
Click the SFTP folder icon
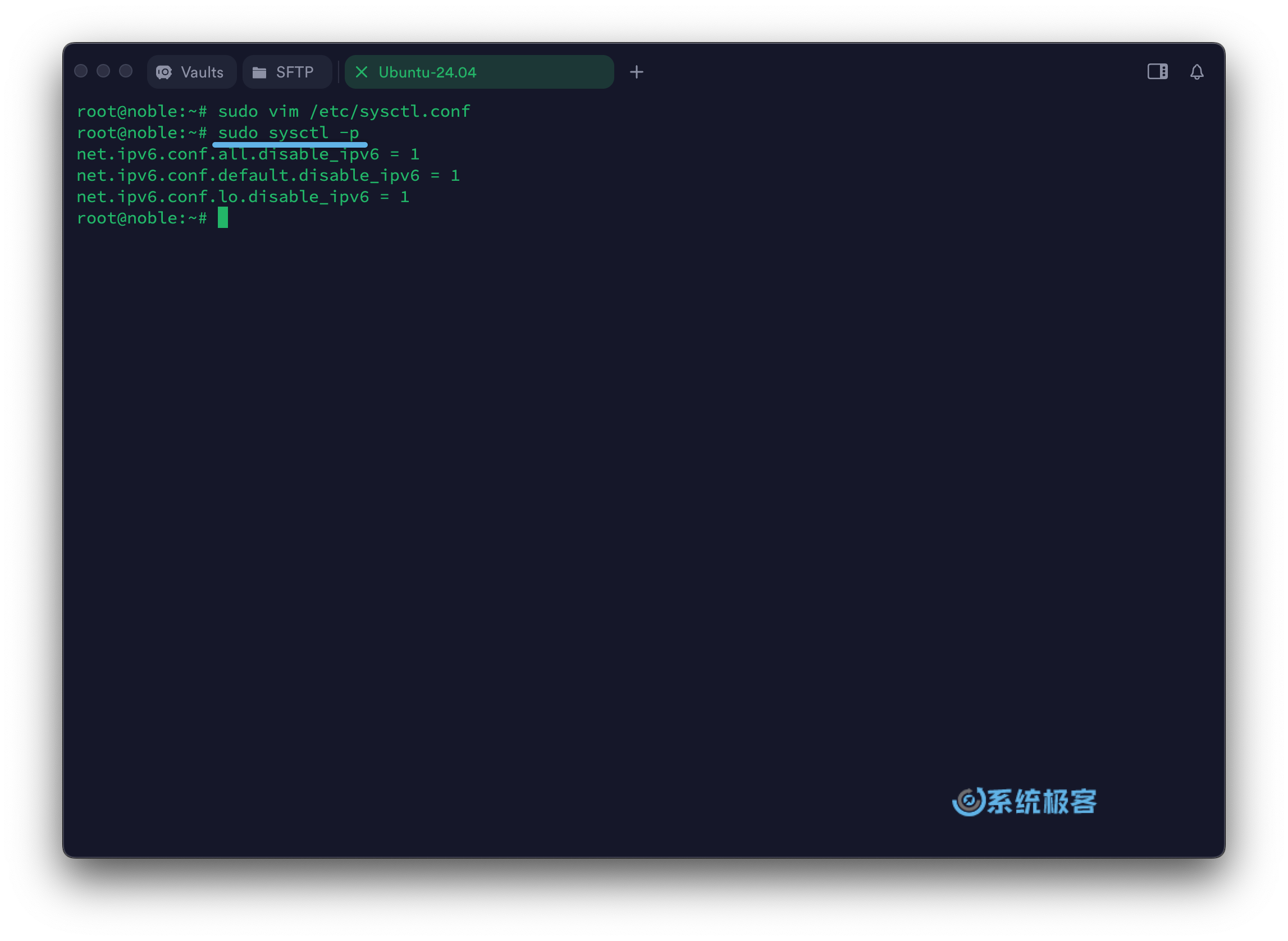259,72
